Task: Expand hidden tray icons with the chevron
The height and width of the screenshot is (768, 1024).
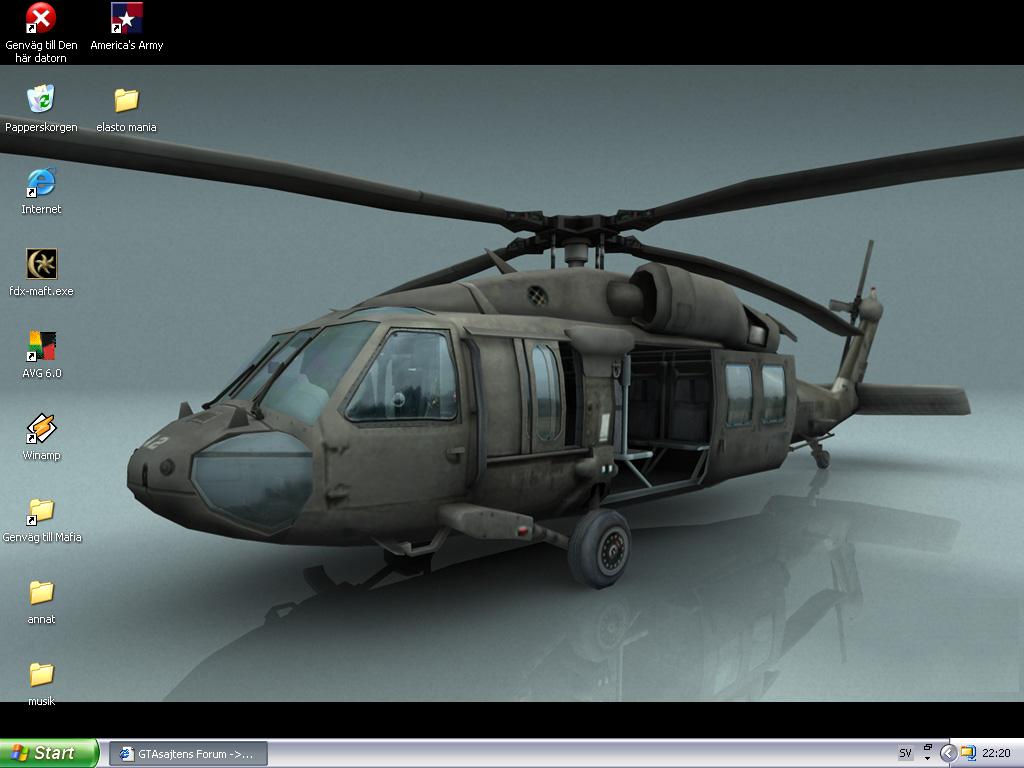Action: point(948,754)
